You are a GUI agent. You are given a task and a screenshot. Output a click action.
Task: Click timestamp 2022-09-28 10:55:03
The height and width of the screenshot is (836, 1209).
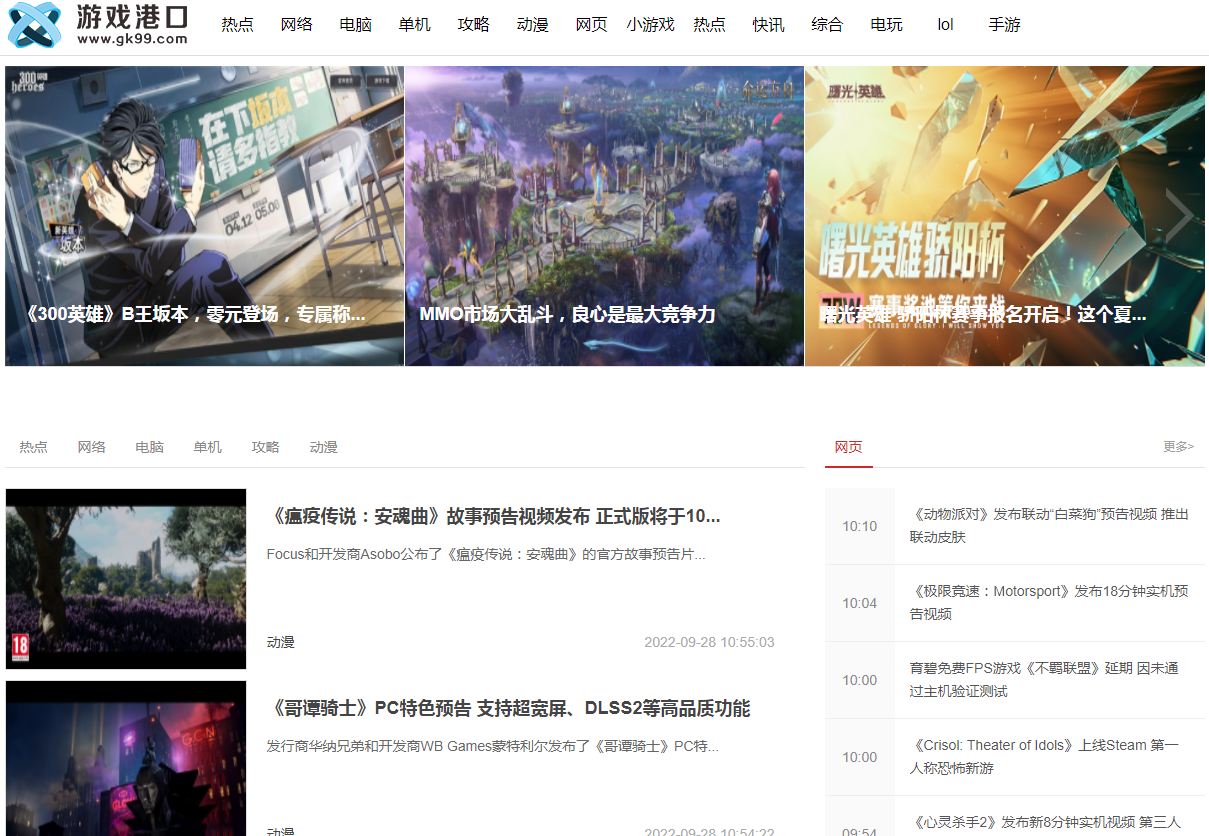(x=709, y=642)
